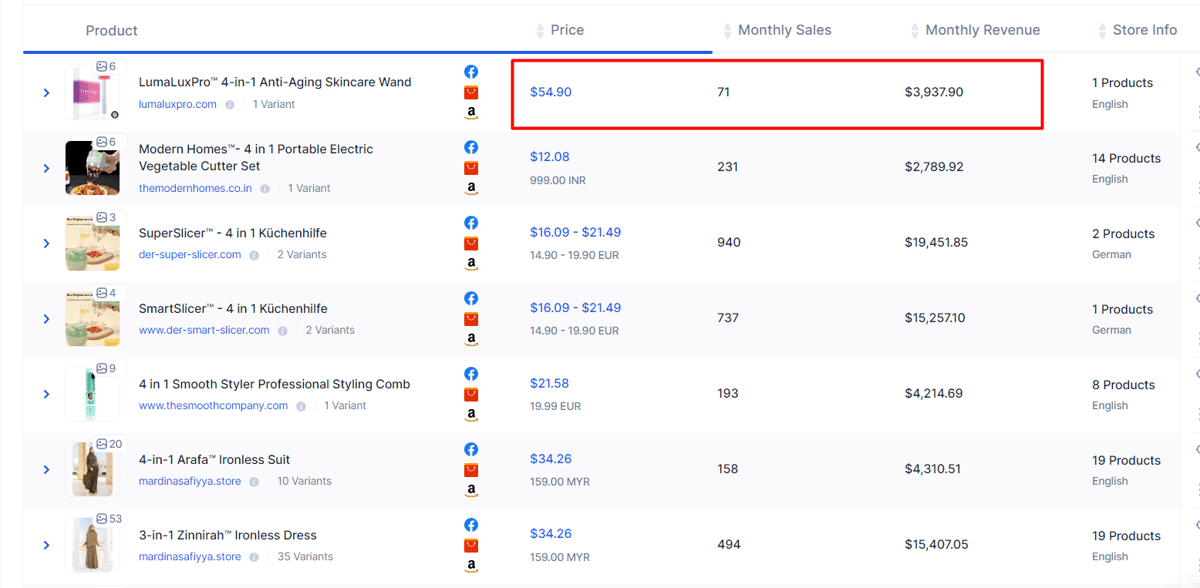Visit themodernhomes.co.in store link
The width and height of the screenshot is (1200, 588).
coord(195,188)
